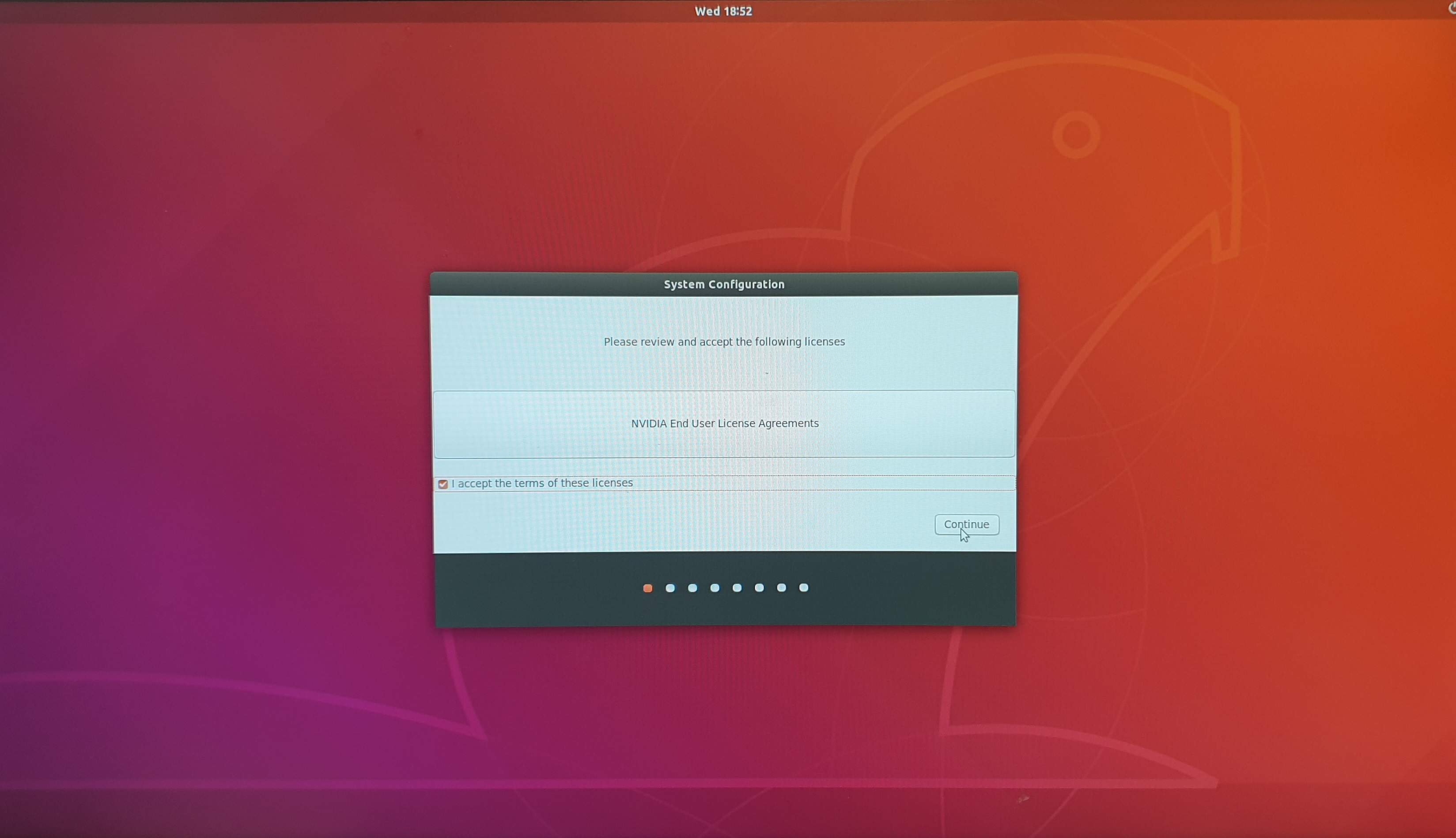Click the second progress dot indicator
The width and height of the screenshot is (1456, 838).
(x=670, y=588)
